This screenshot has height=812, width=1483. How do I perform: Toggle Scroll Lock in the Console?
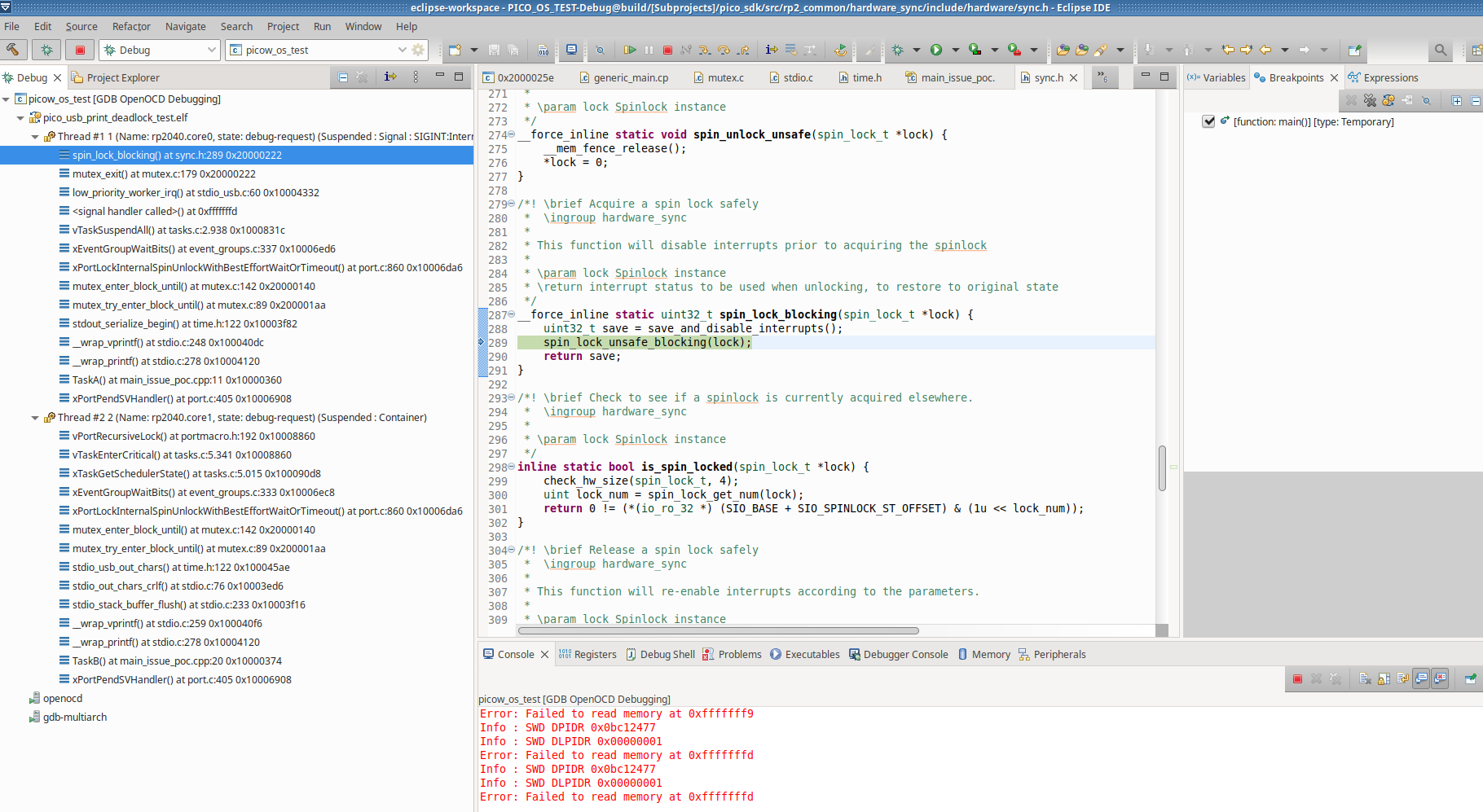(x=1384, y=678)
